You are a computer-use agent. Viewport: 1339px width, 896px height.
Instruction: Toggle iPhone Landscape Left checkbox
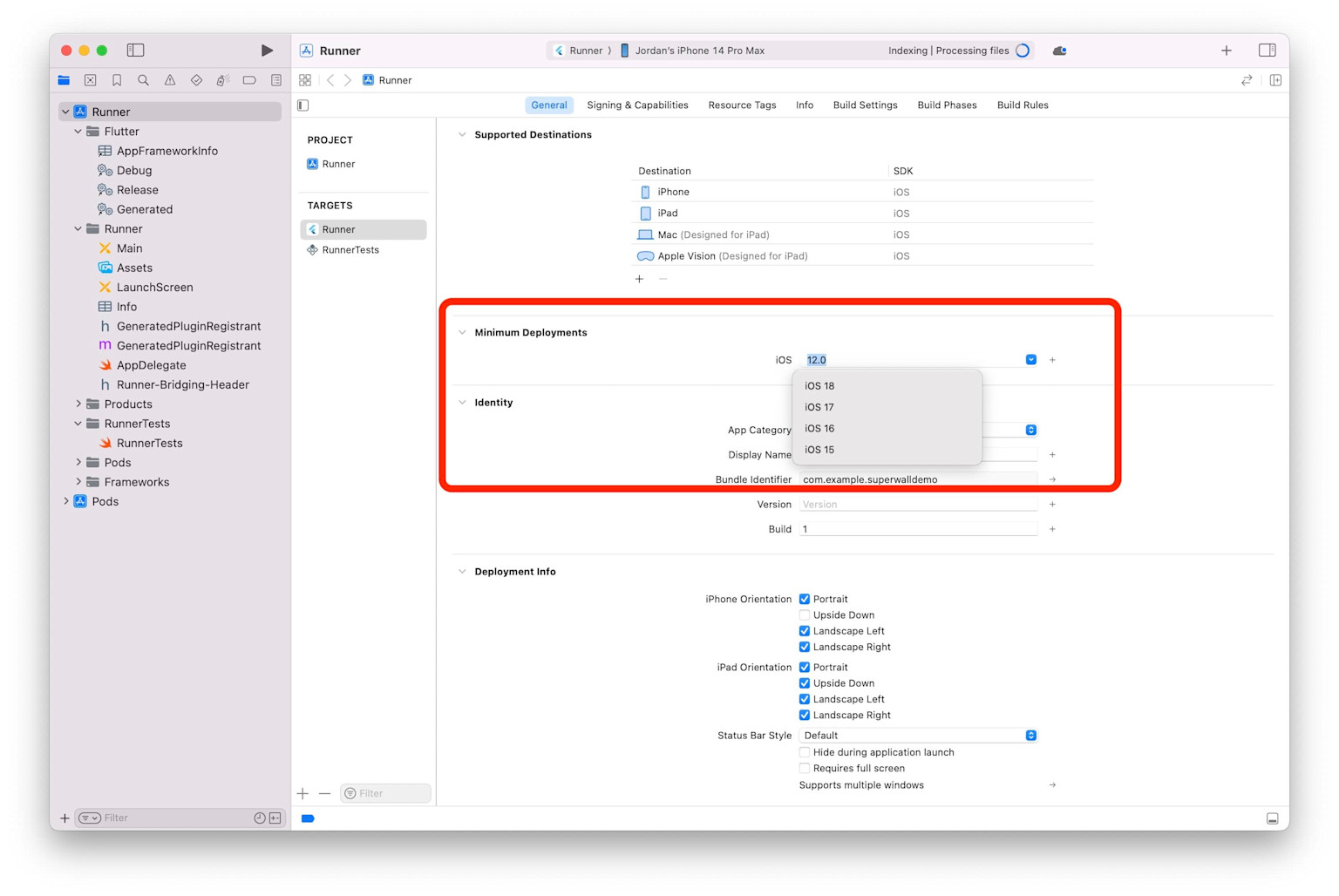[805, 631]
